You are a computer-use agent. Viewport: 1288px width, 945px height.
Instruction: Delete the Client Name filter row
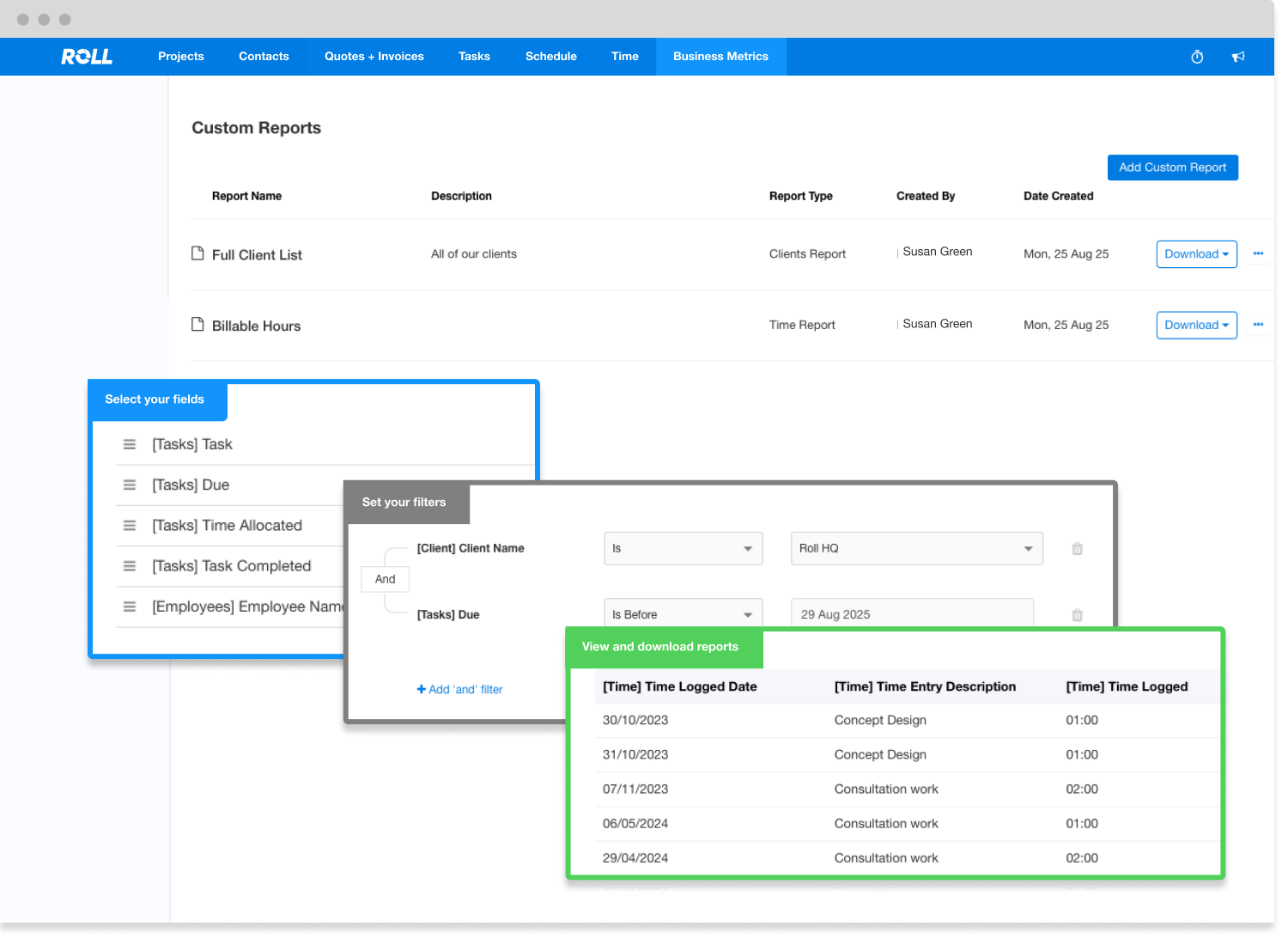point(1077,549)
